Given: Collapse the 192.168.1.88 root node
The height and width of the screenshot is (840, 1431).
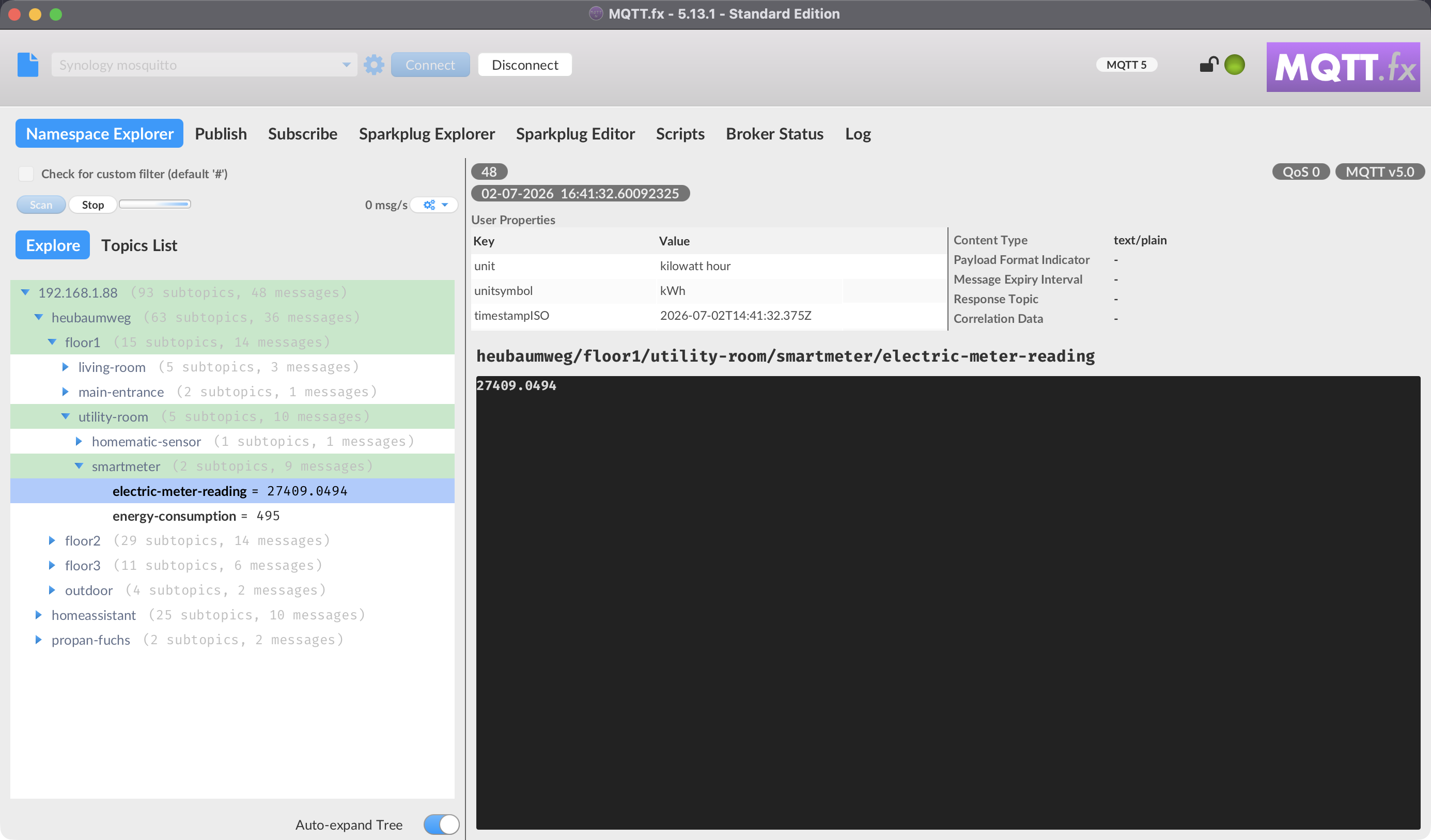Looking at the screenshot, I should (25, 292).
